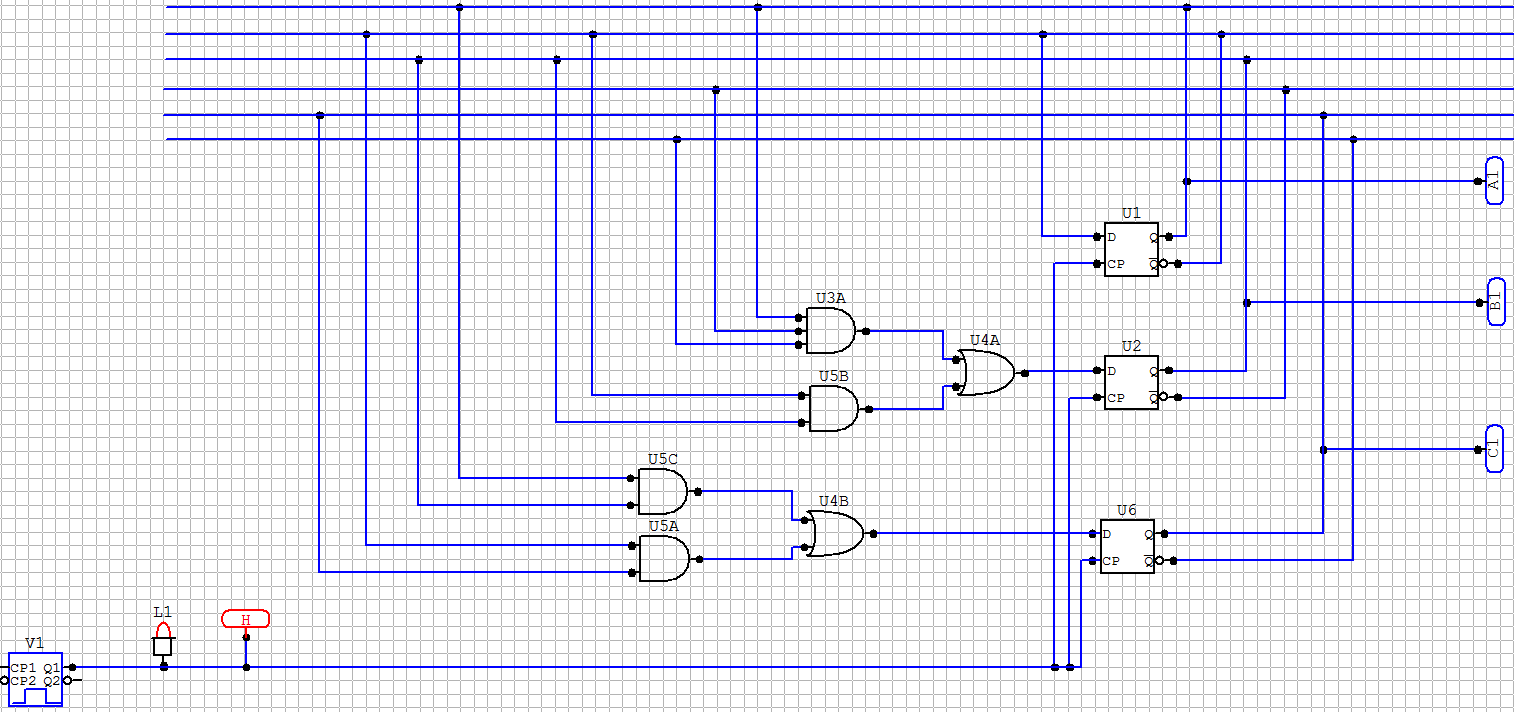Select the U1 D flip-flop
This screenshot has width=1514, height=712.
(1131, 250)
